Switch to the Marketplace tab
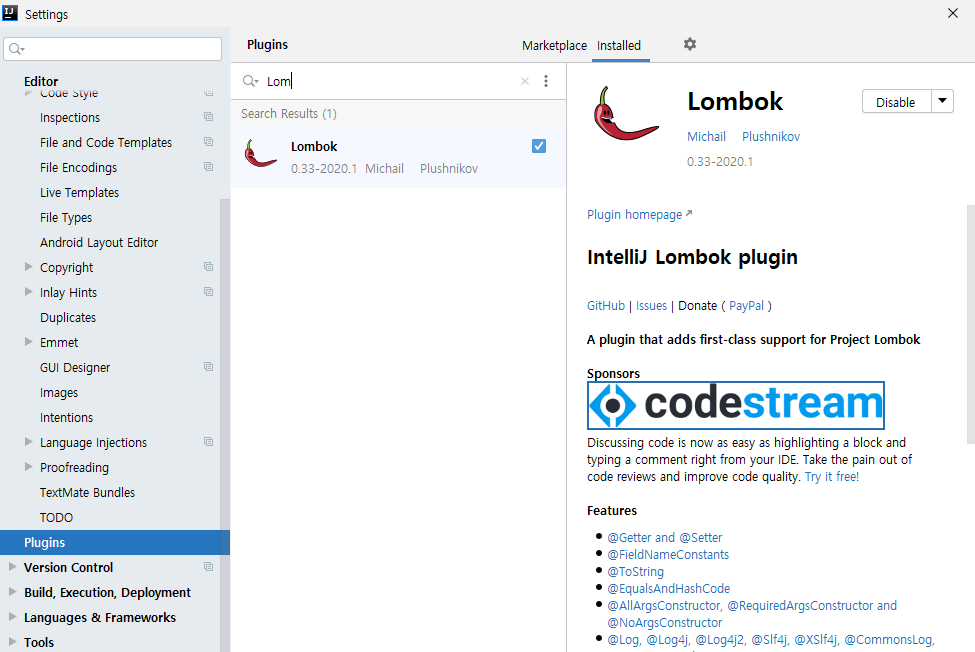 [x=554, y=45]
